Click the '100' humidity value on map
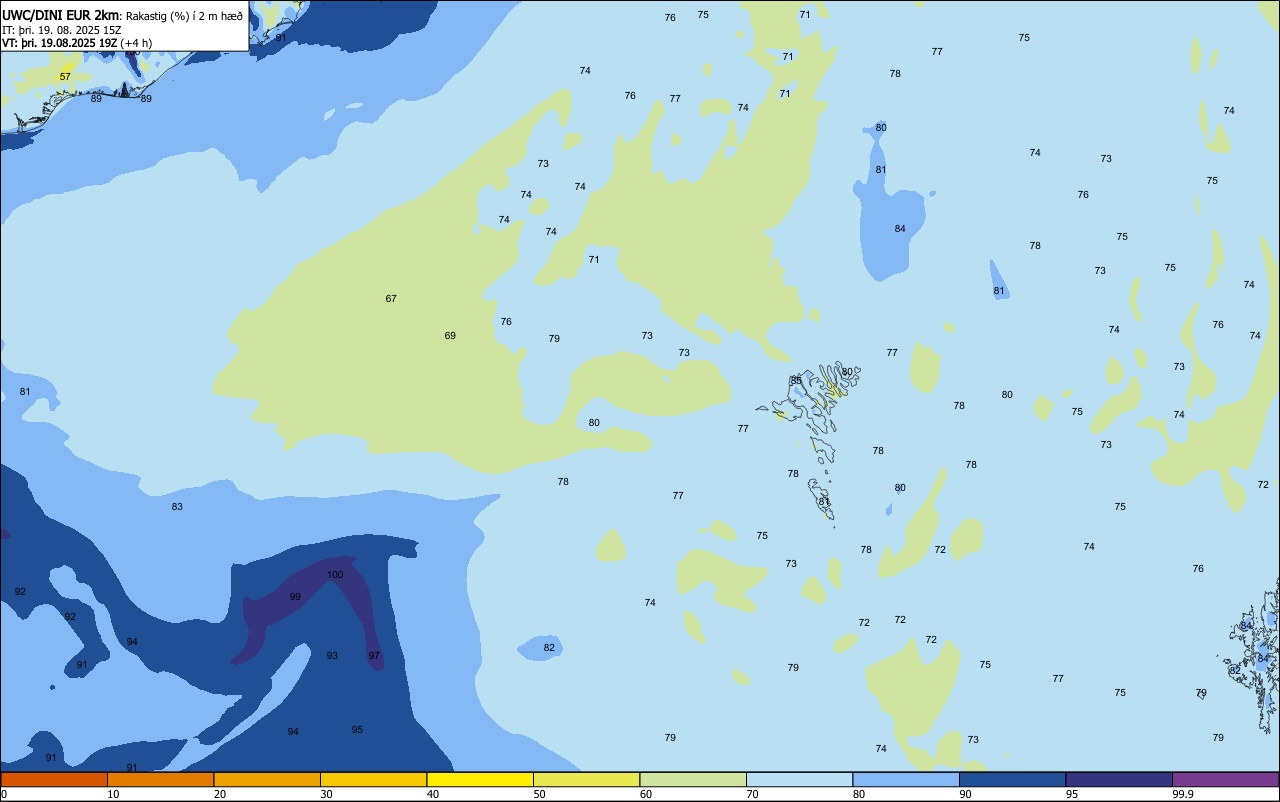This screenshot has height=802, width=1280. click(335, 574)
